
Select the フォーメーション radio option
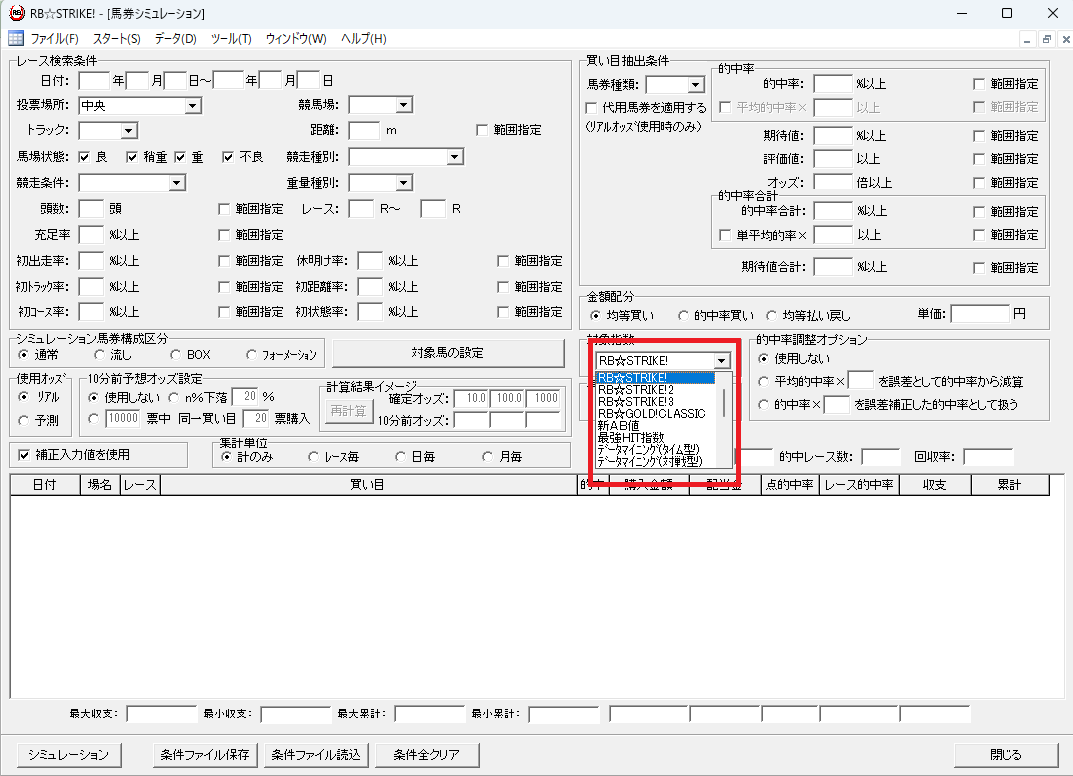(251, 354)
